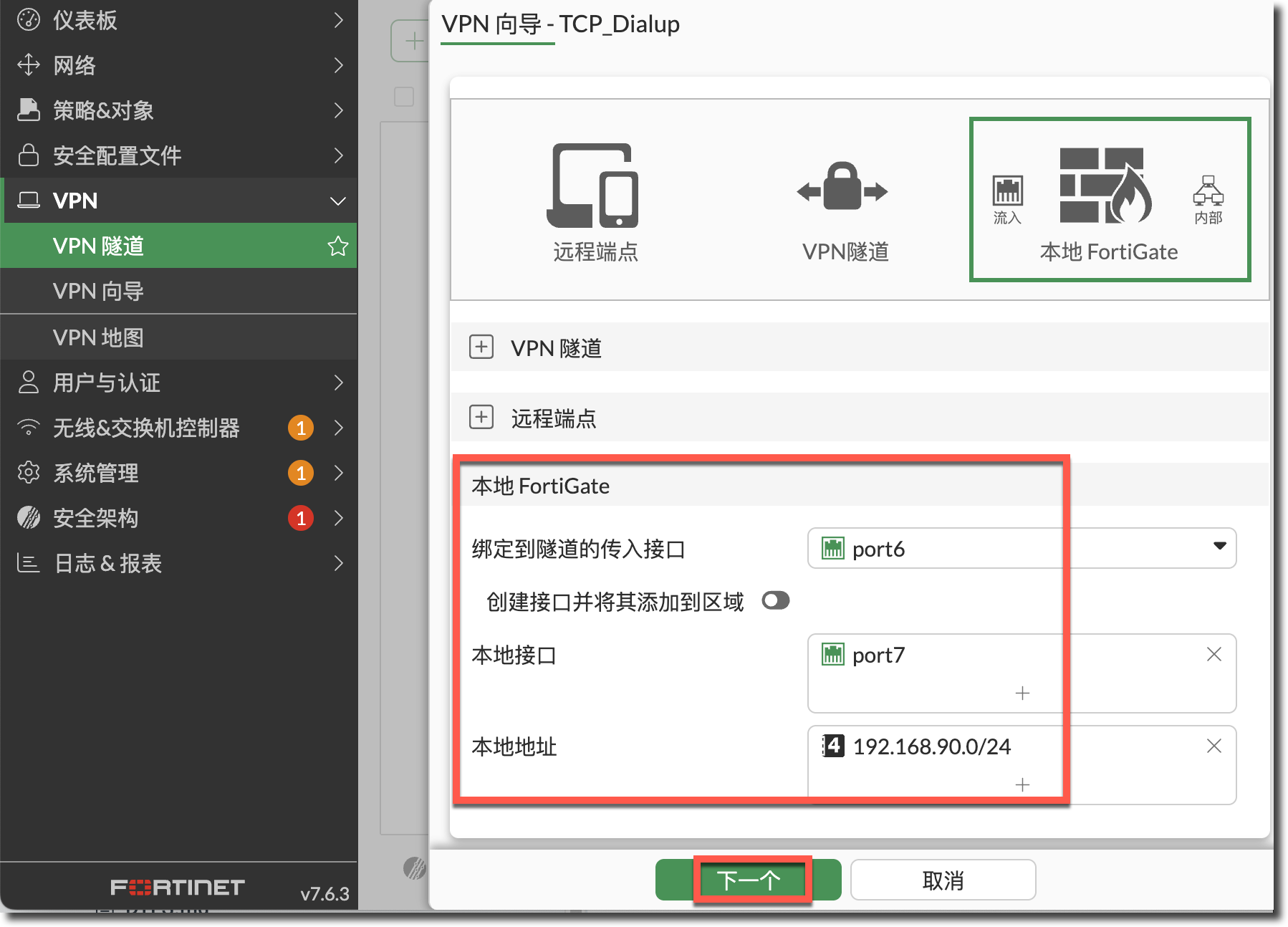Click the Fortinet logo in sidebar footer
The image size is (1288, 927).
coord(178,888)
